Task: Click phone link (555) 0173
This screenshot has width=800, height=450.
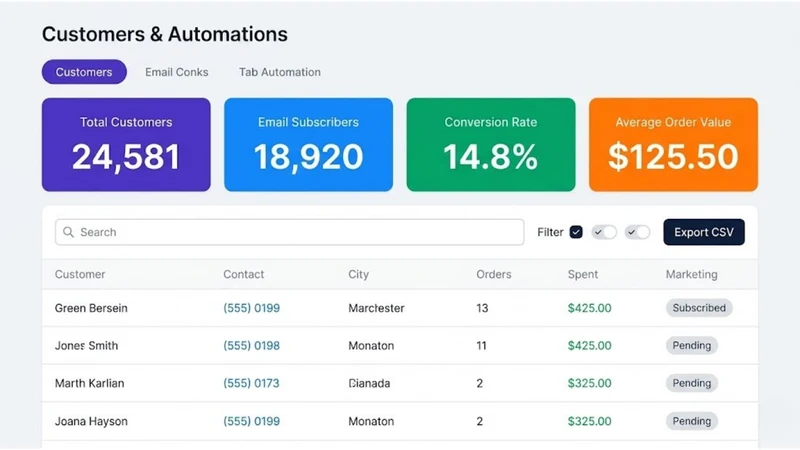Action: (251, 383)
